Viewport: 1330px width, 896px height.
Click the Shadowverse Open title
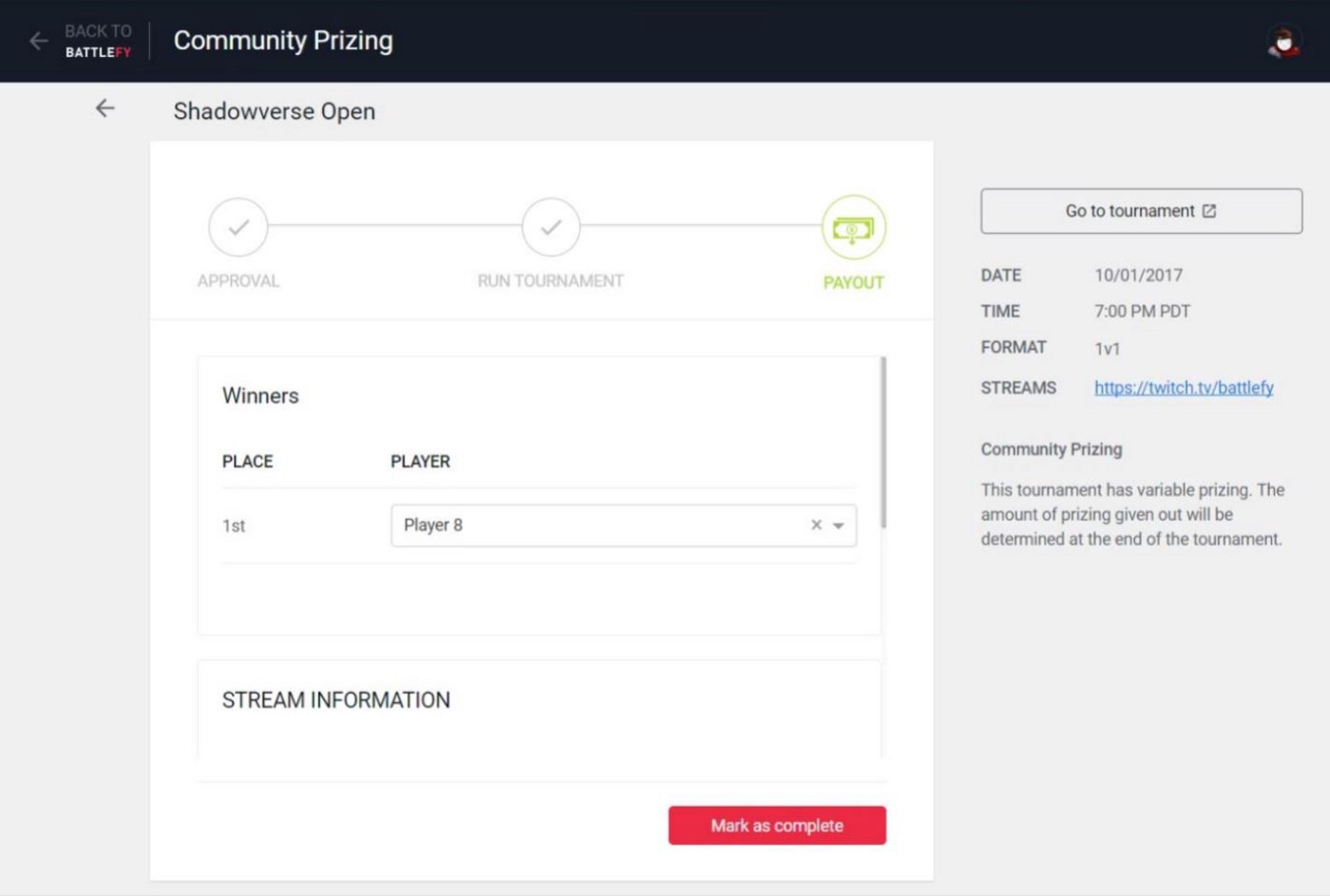point(275,111)
